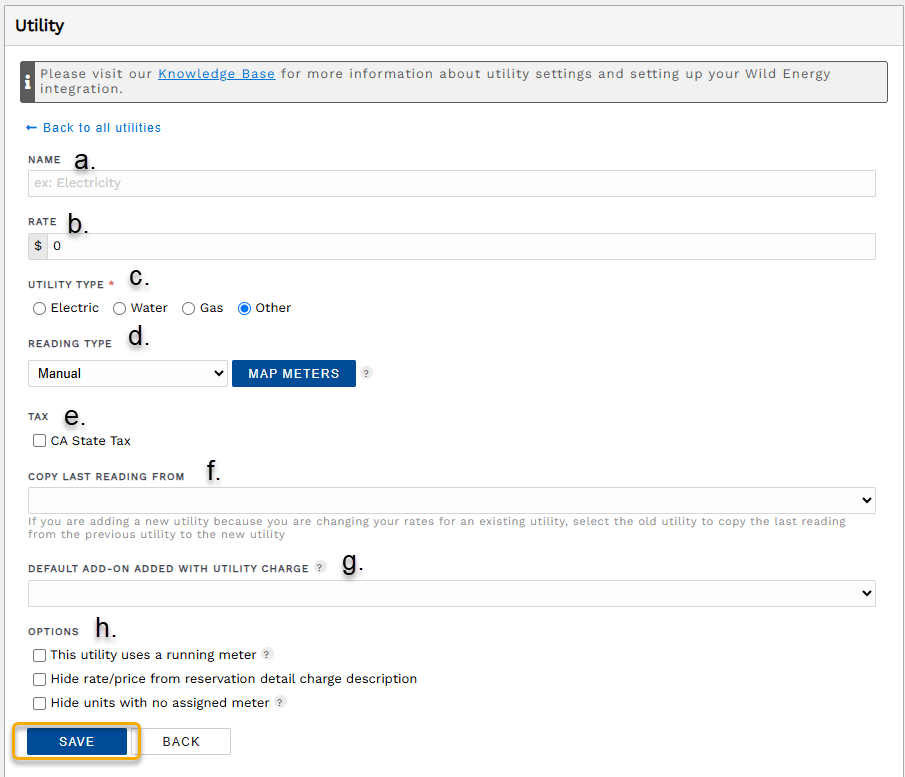Check 'This utility uses a running meter'
This screenshot has height=777, width=905.
[39, 655]
